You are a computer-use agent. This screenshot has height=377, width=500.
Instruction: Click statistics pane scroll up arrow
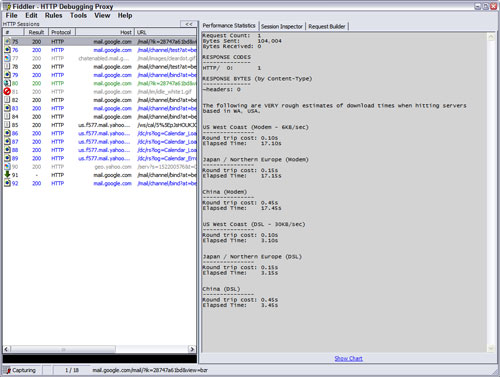[x=491, y=37]
